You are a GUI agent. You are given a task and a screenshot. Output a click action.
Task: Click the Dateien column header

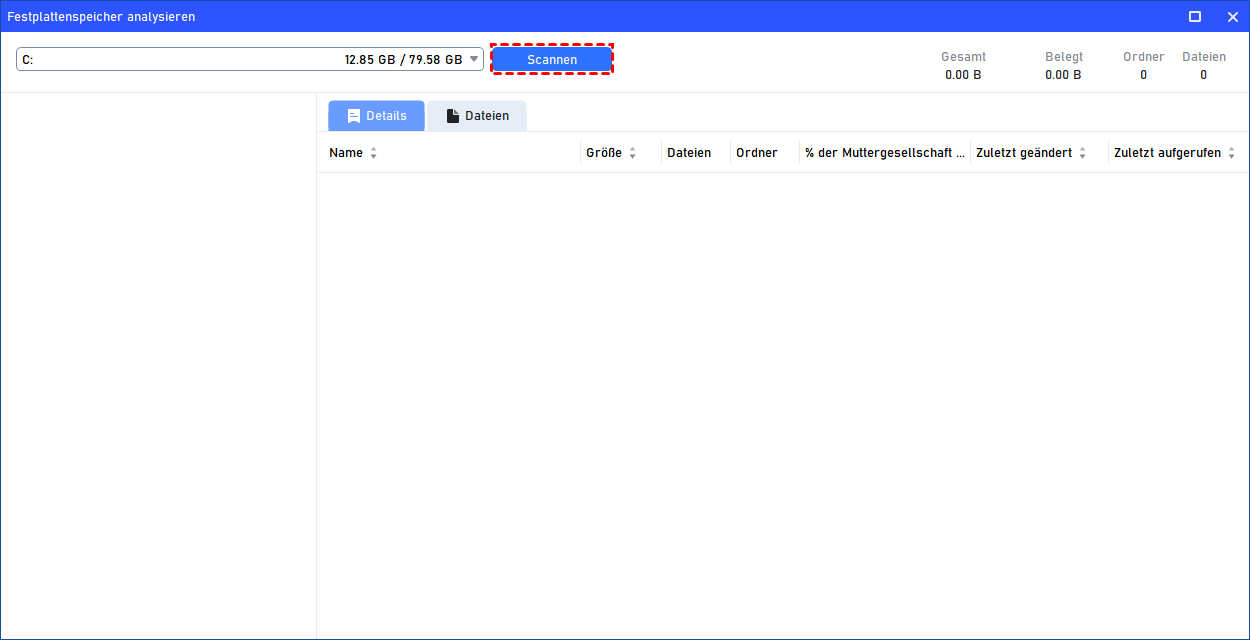click(689, 153)
